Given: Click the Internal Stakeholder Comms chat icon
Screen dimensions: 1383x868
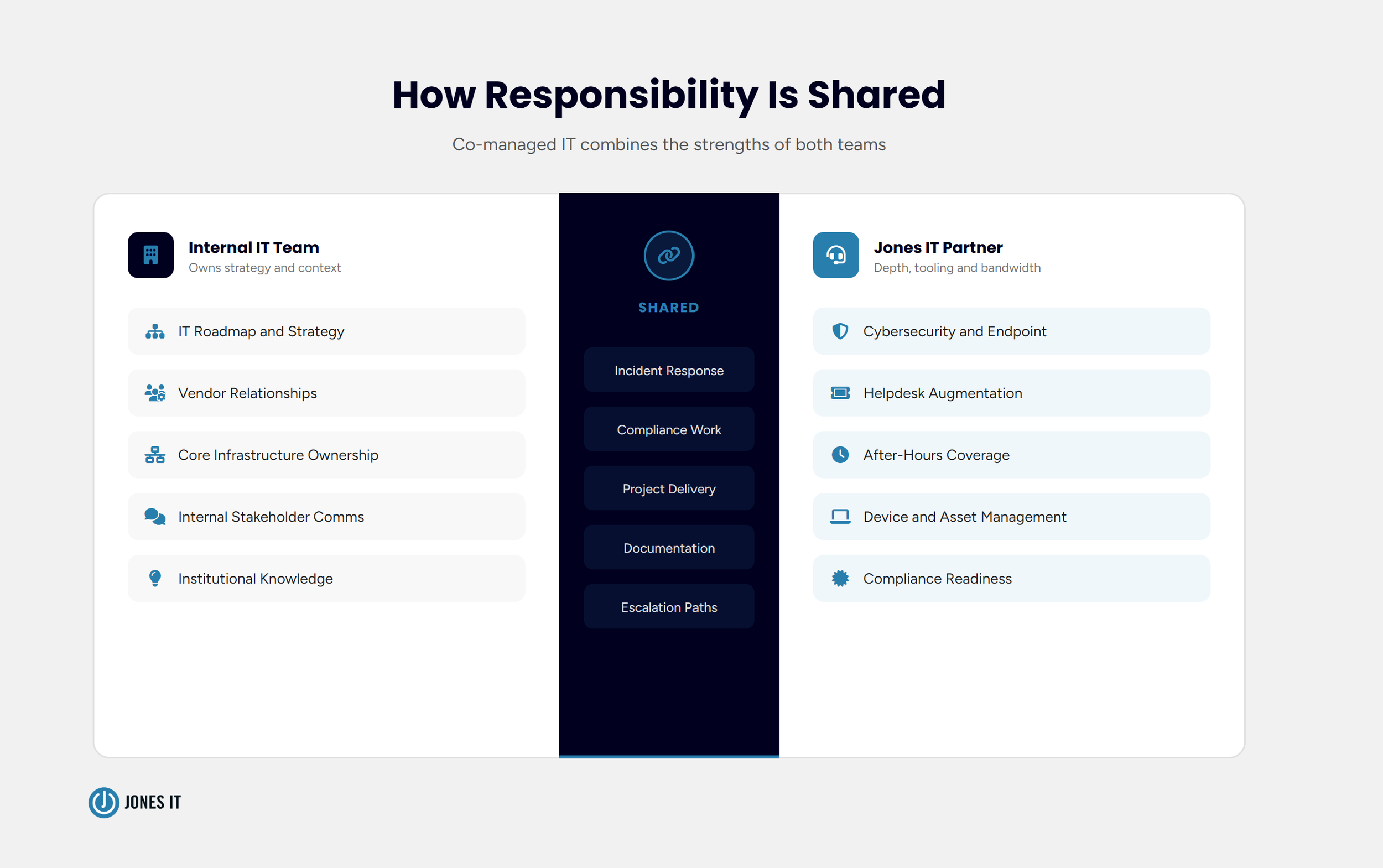Looking at the screenshot, I should pos(155,517).
